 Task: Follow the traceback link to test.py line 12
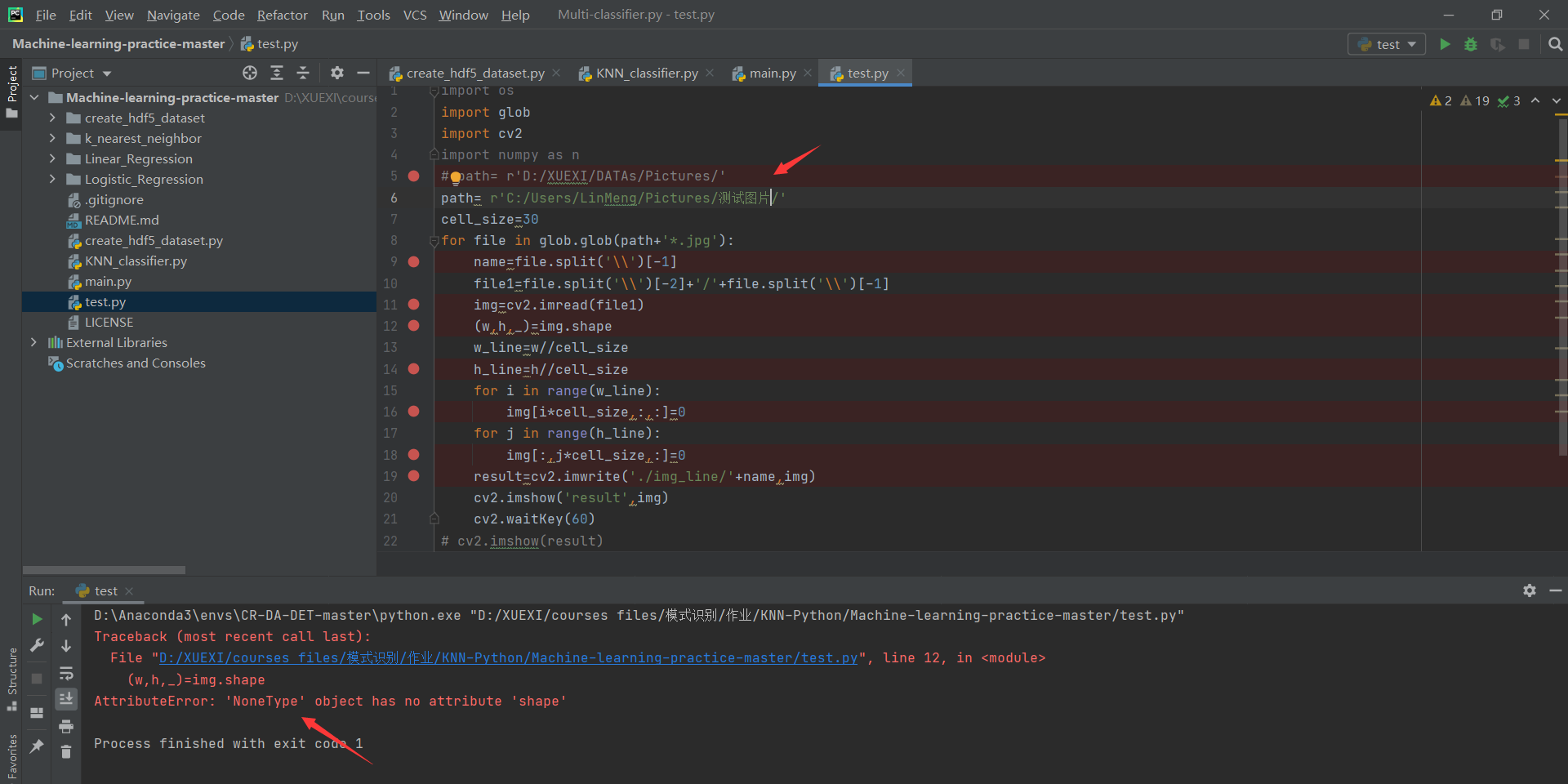click(x=506, y=657)
